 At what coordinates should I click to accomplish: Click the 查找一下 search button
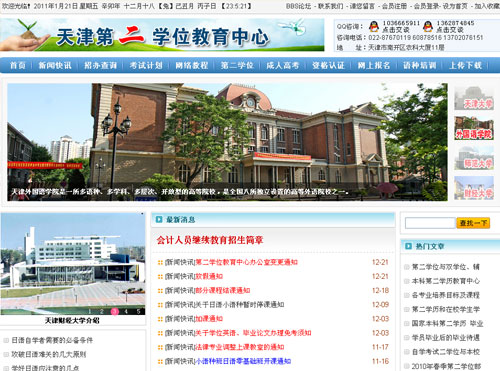473,223
